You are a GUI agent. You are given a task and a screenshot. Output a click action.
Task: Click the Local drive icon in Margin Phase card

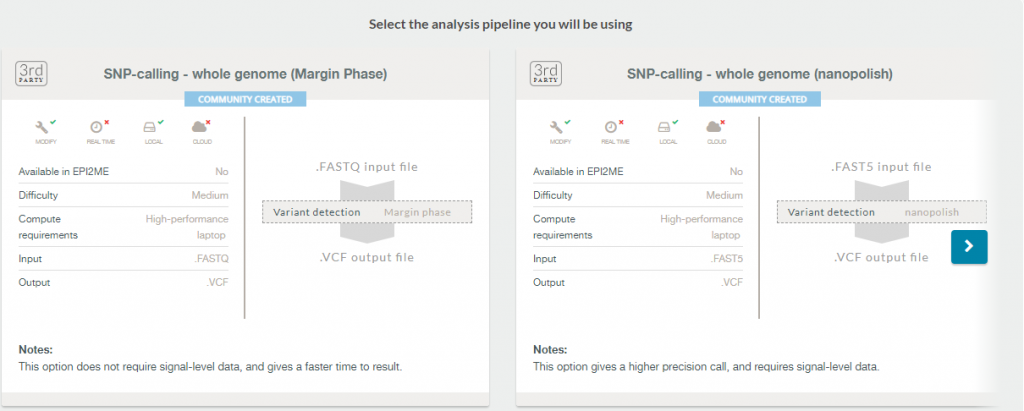coord(152,127)
